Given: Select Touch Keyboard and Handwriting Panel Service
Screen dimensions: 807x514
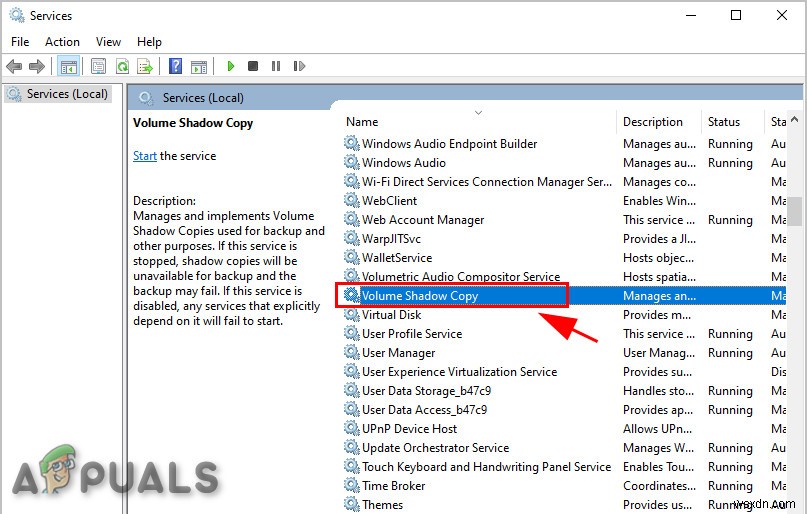Looking at the screenshot, I should [x=564, y=467].
